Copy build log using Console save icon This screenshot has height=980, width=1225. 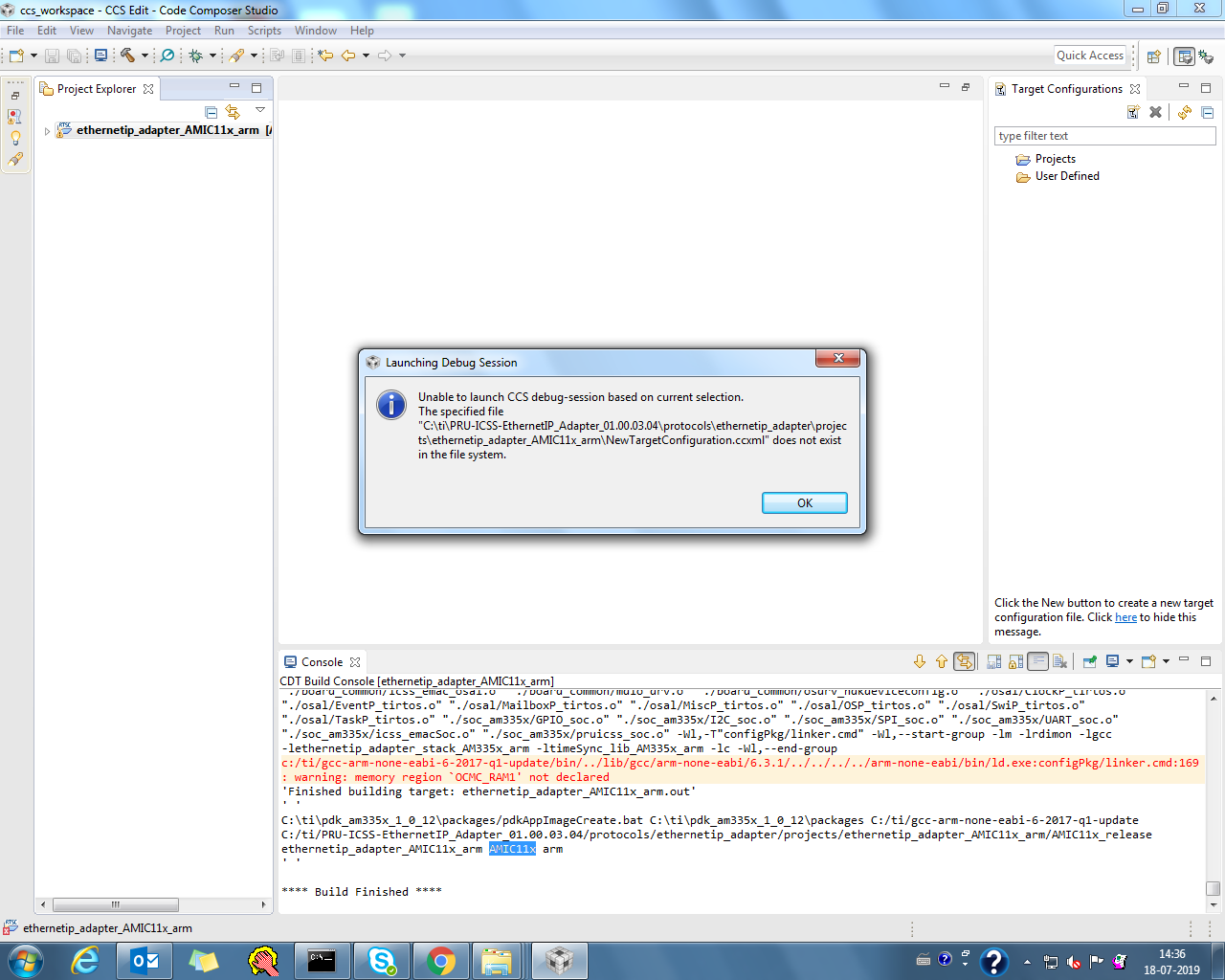pyautogui.click(x=993, y=661)
